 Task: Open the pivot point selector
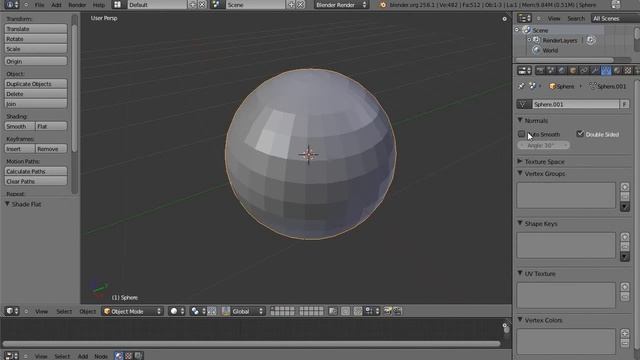[198, 311]
